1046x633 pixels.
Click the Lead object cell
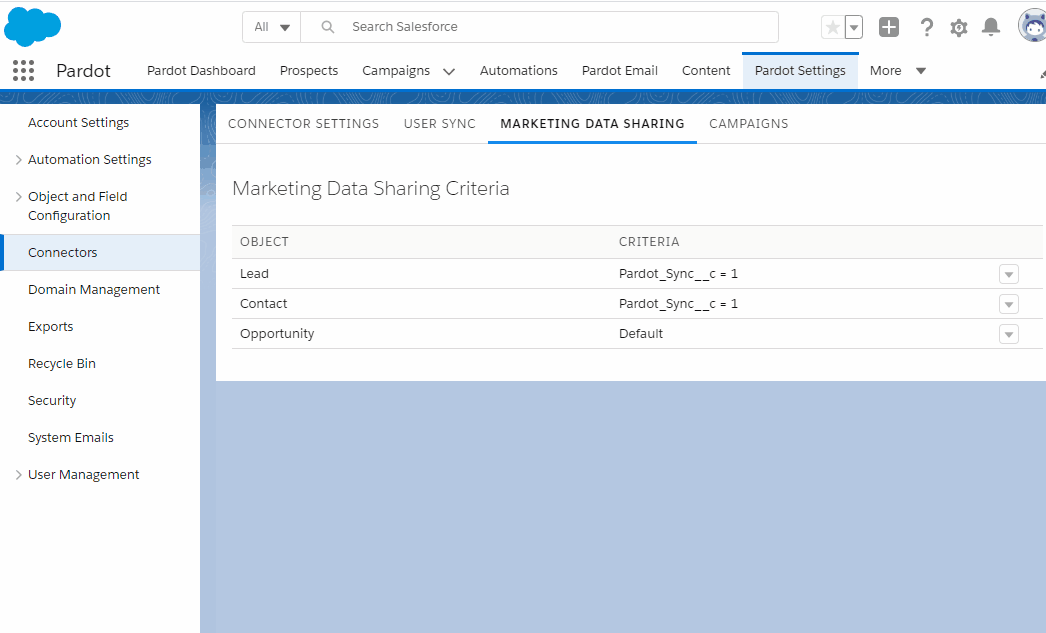254,274
